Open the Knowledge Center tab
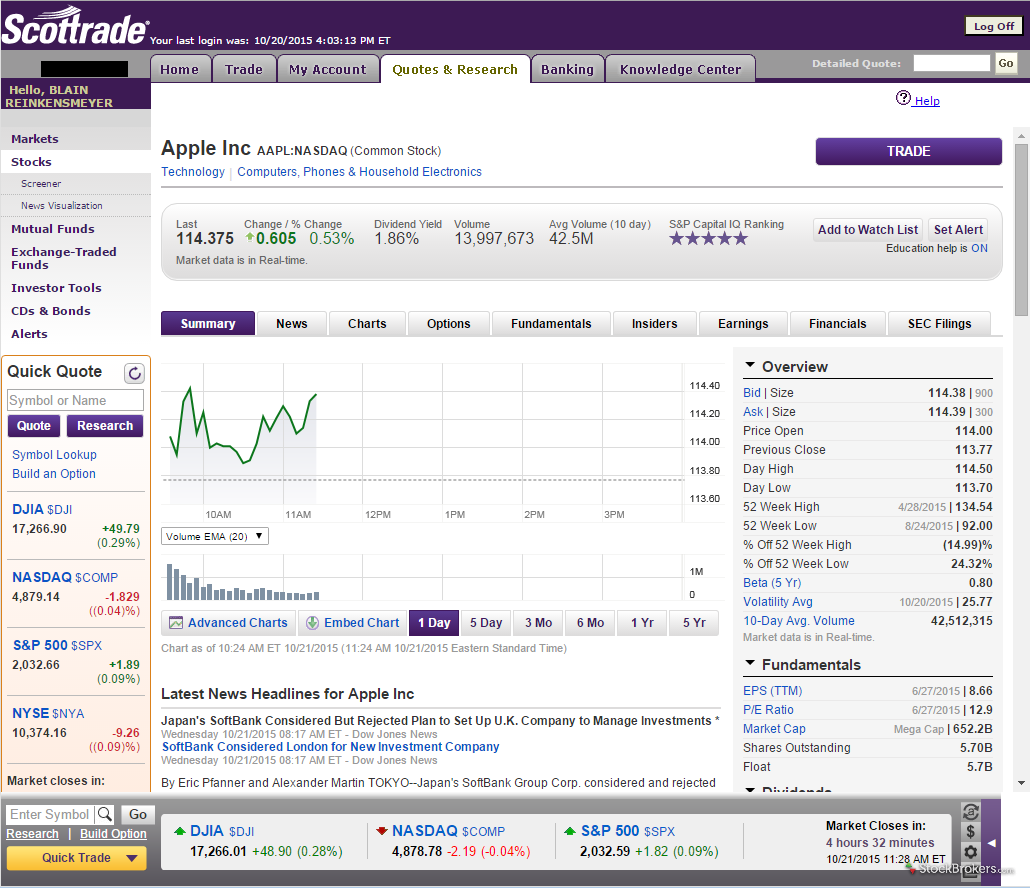 click(680, 69)
